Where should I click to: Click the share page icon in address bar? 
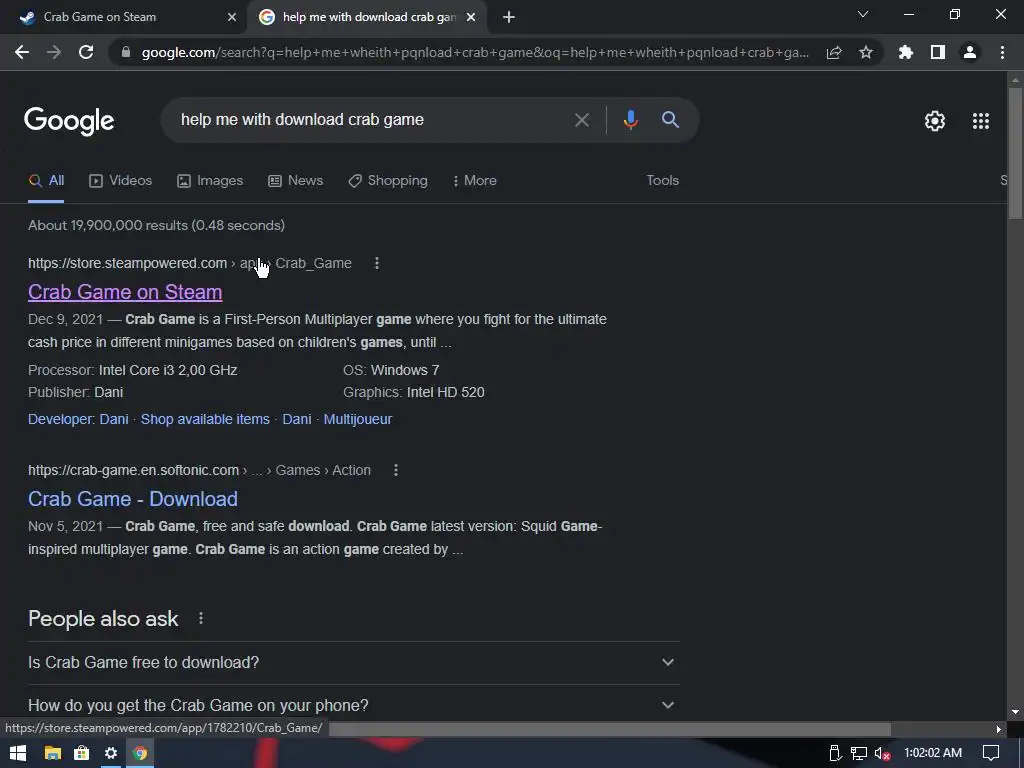click(x=834, y=53)
